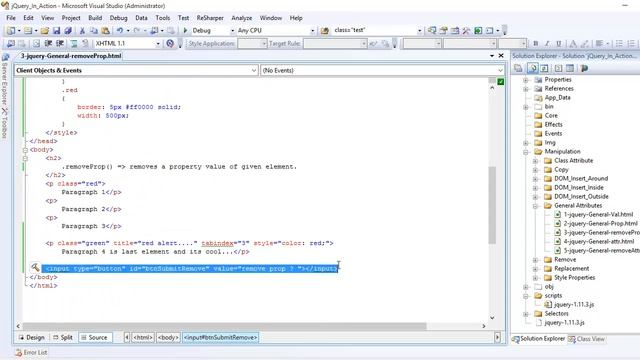This screenshot has width=640, height=360.
Task: Select the <body> tag navigator button
Action: [168, 338]
